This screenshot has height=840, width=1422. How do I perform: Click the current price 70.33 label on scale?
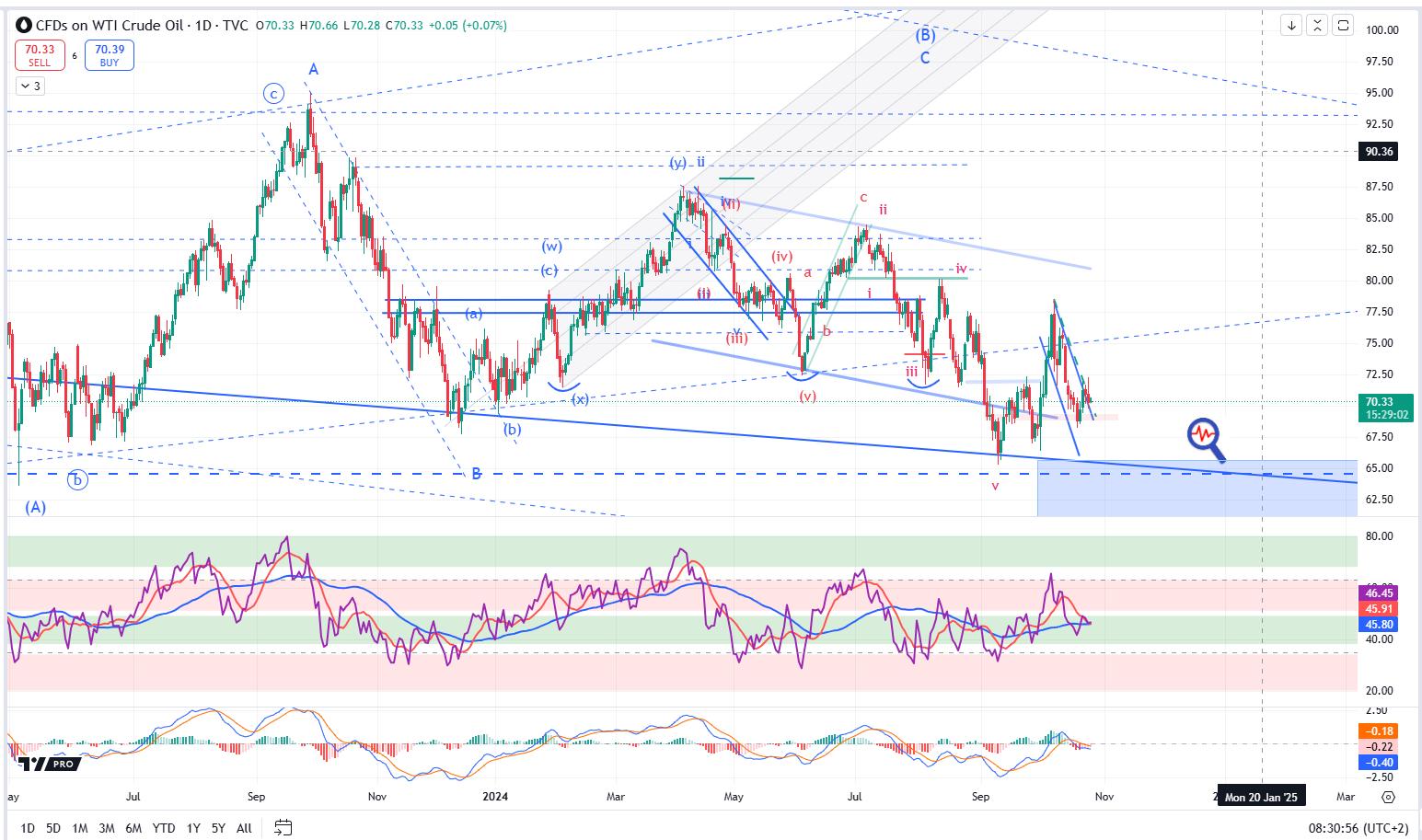[x=1384, y=402]
